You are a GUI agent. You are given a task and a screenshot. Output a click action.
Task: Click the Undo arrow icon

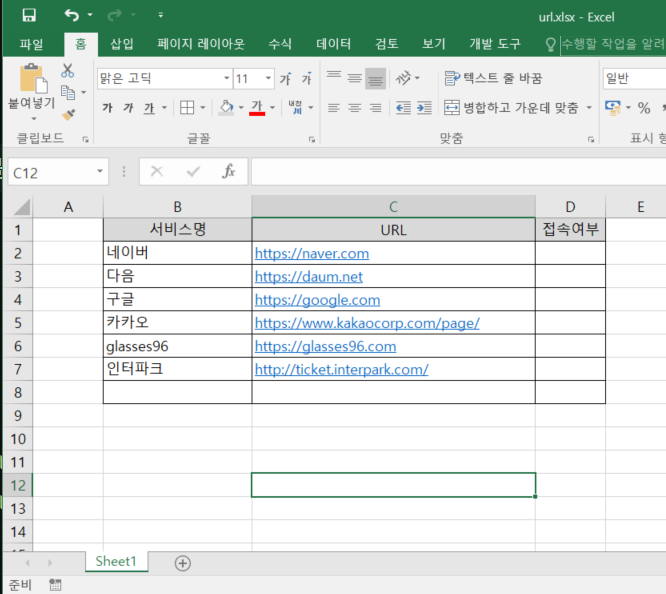pos(72,15)
